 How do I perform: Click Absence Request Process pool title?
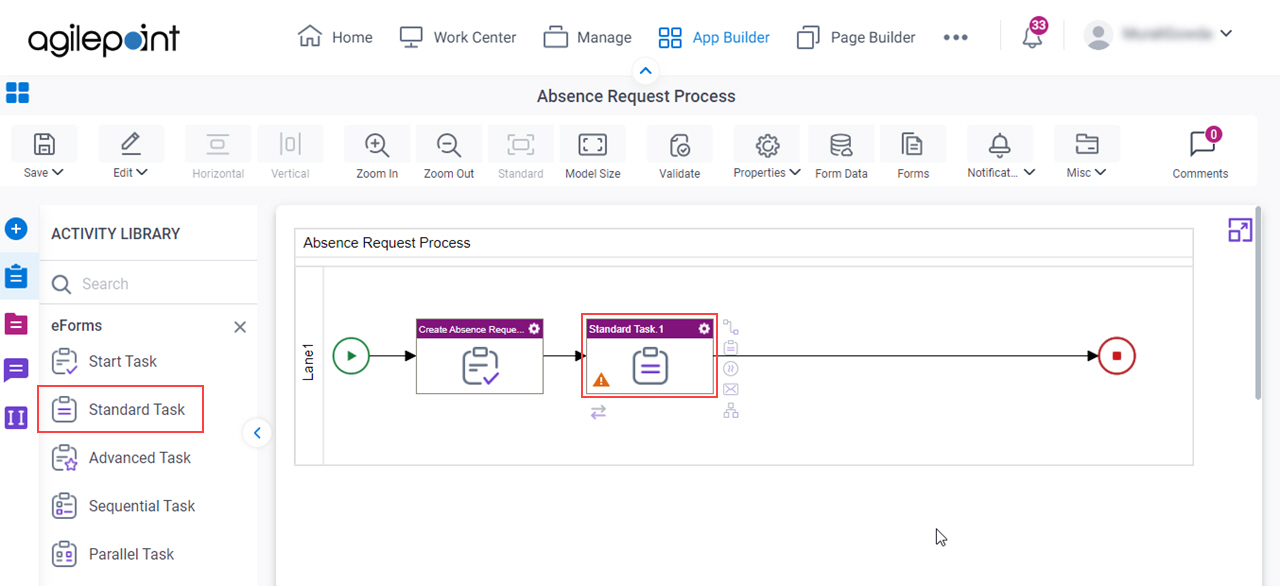tap(387, 242)
